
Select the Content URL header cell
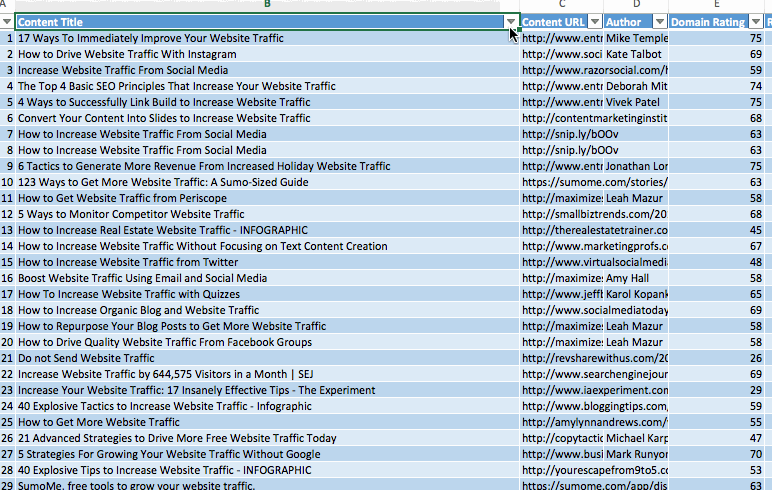pos(561,22)
